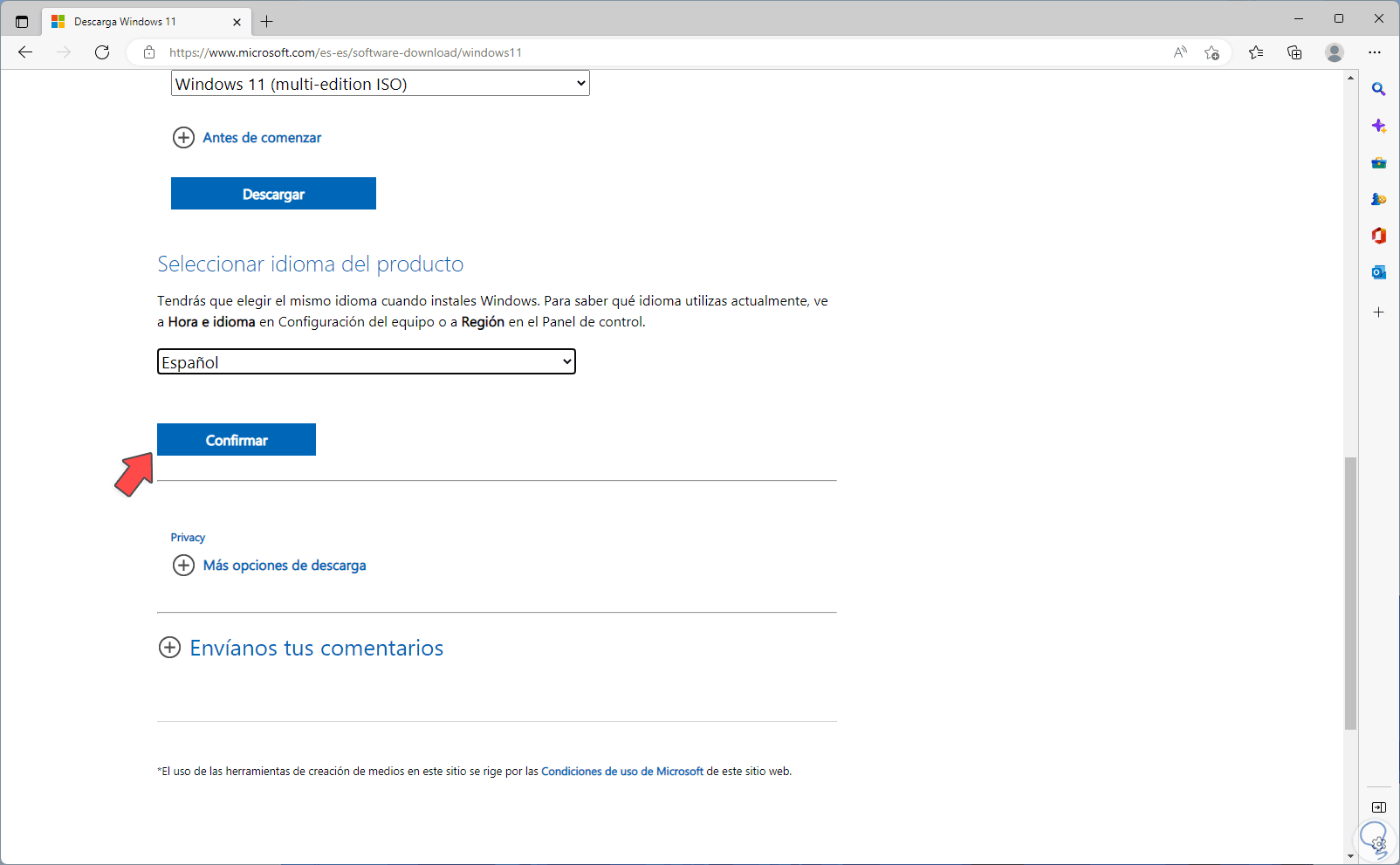Click the Confirmar button
The image size is (1400, 865).
(x=237, y=440)
